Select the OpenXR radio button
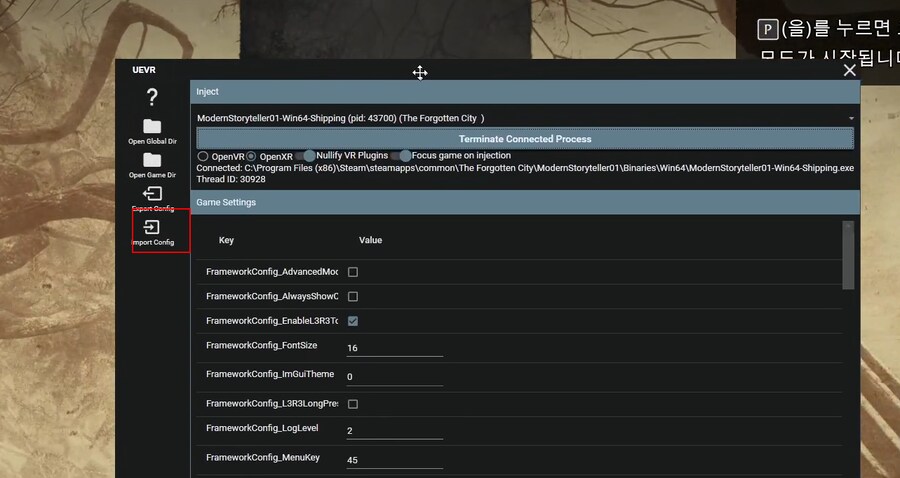 251,156
